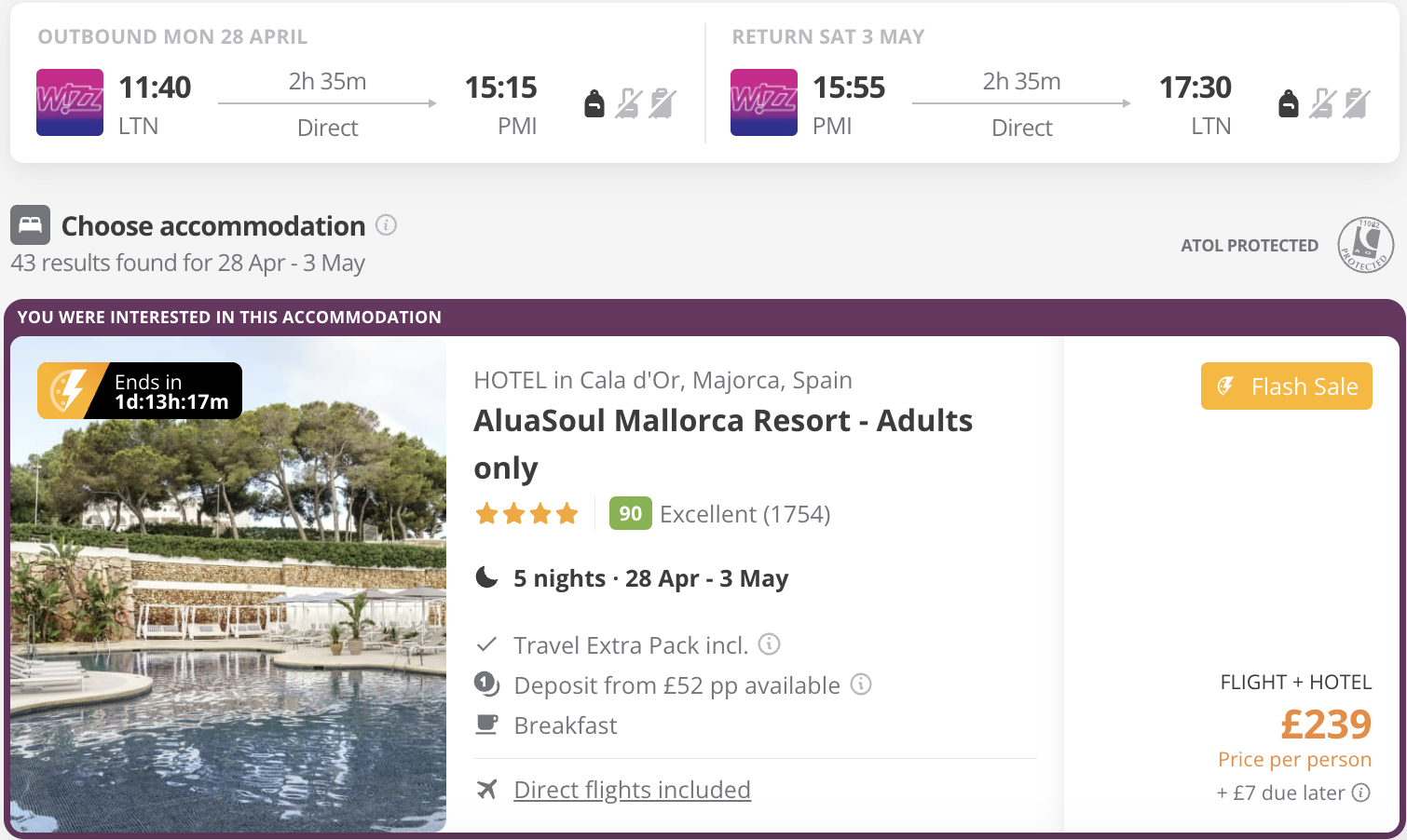The image size is (1407, 840).
Task: Show info for £7 due later
Action: tap(1361, 793)
